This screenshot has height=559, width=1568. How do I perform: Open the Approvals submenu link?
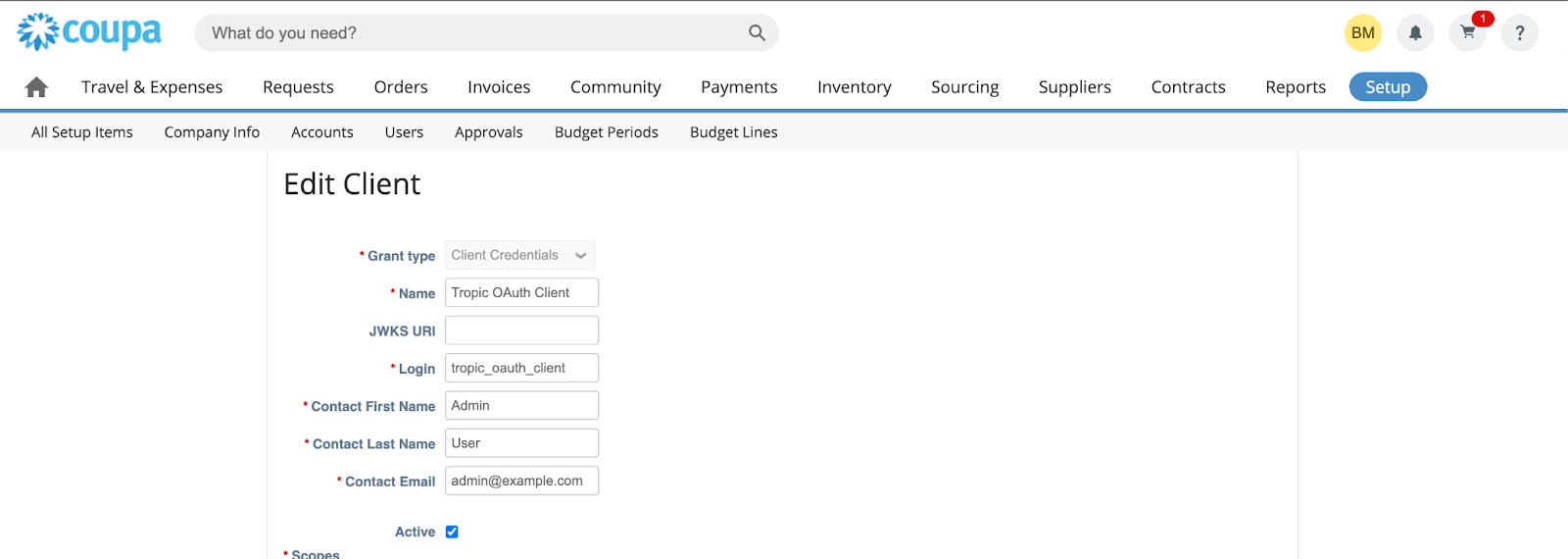[488, 132]
